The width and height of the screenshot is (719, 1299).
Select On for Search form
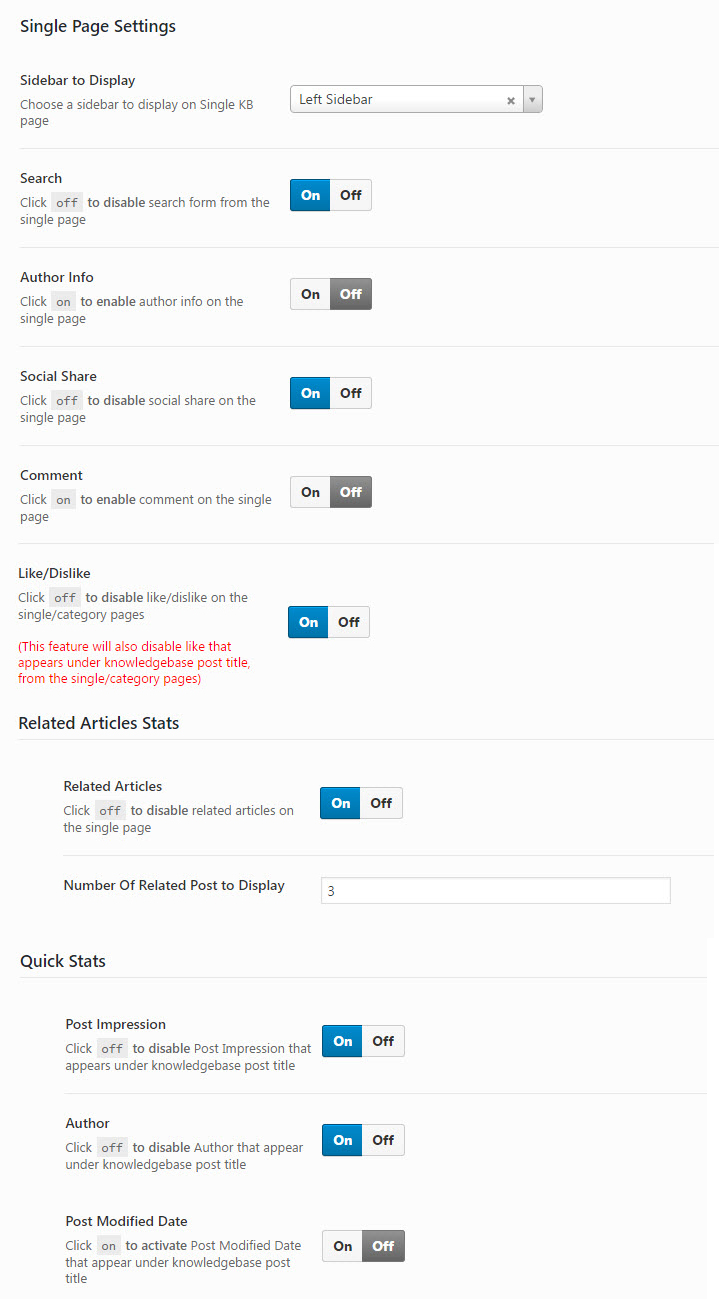pyautogui.click(x=310, y=195)
